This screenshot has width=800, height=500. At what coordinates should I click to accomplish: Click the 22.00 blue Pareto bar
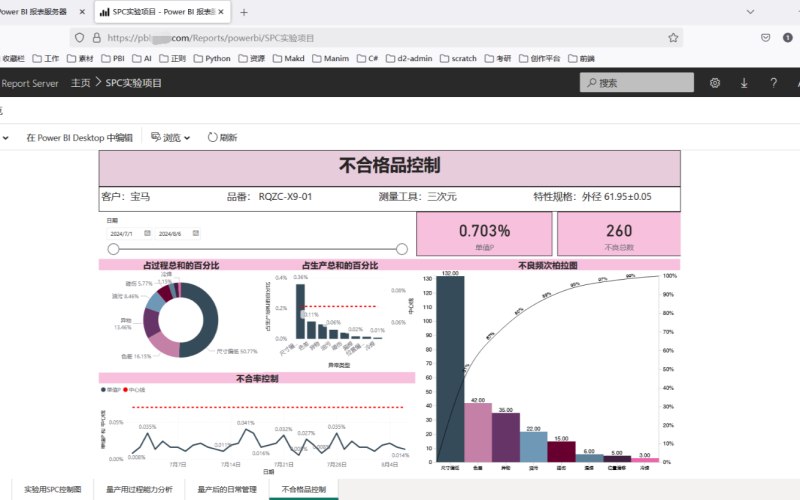(x=534, y=447)
